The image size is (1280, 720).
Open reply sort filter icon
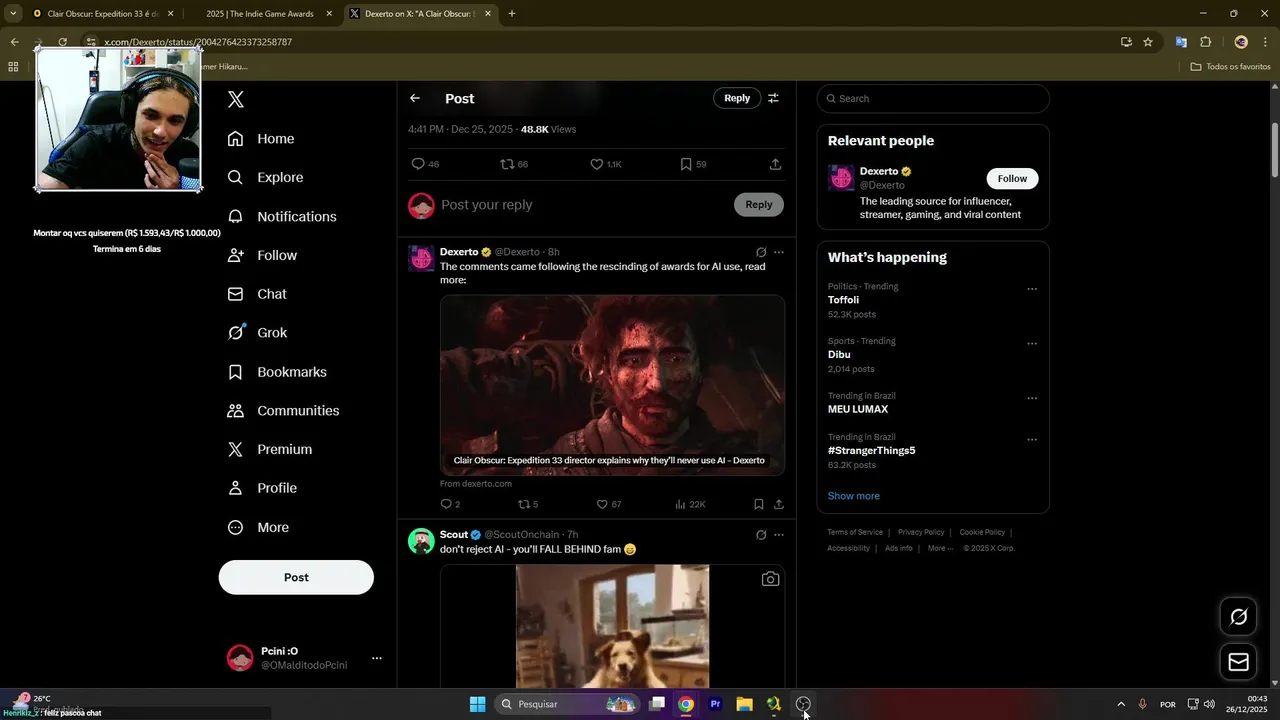[x=773, y=98]
